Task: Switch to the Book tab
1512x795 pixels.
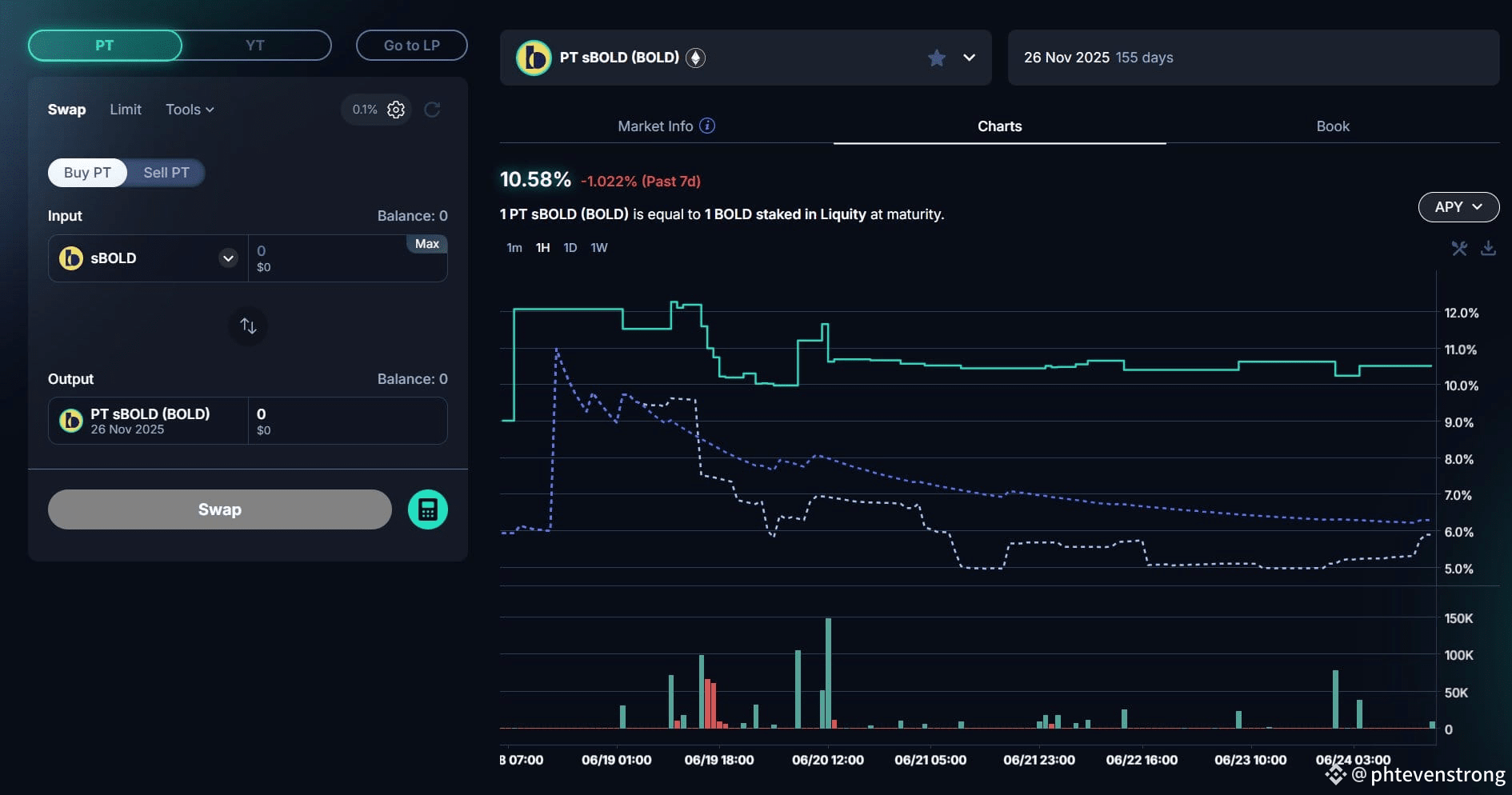Action: pos(1333,126)
